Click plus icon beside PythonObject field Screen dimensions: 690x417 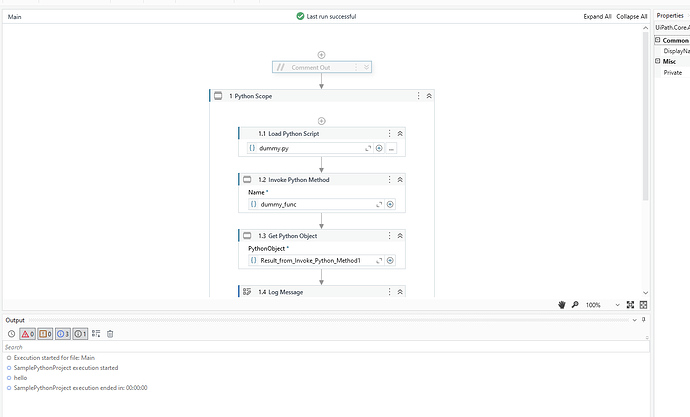(x=390, y=260)
